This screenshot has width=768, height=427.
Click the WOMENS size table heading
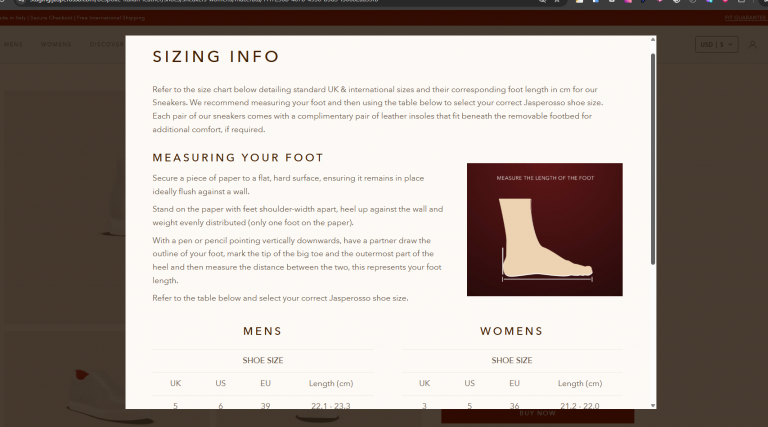click(512, 332)
